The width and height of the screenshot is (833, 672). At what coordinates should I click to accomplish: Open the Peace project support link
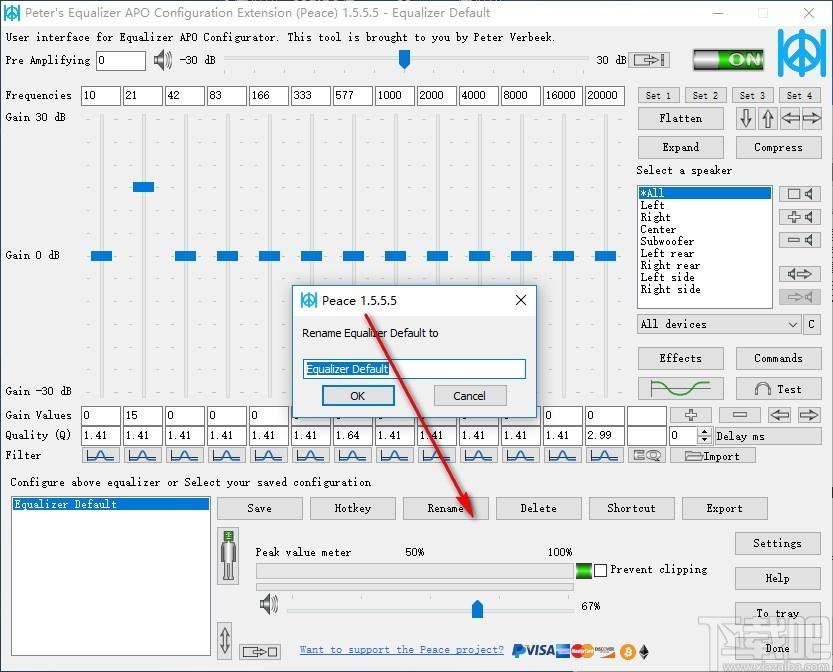click(402, 650)
